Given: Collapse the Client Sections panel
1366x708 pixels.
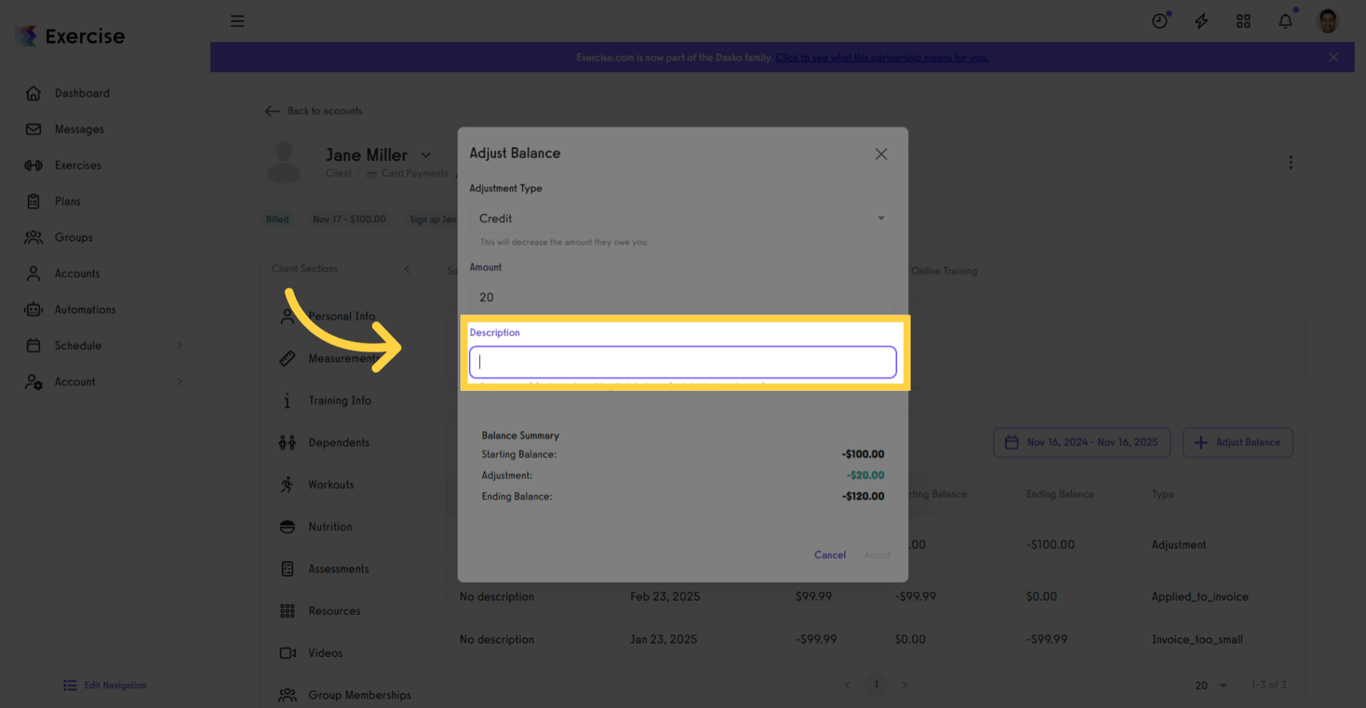Looking at the screenshot, I should coord(407,269).
